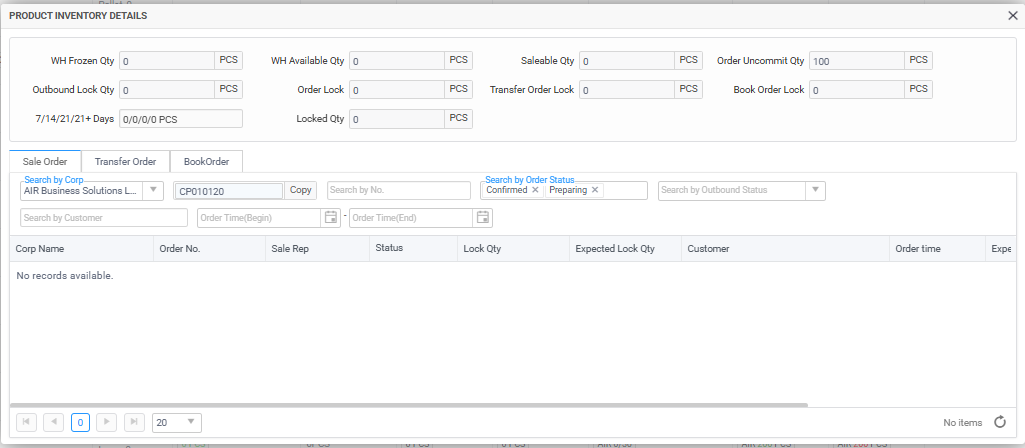Click the refresh icon in the pager
The image size is (1025, 448).
tap(999, 422)
